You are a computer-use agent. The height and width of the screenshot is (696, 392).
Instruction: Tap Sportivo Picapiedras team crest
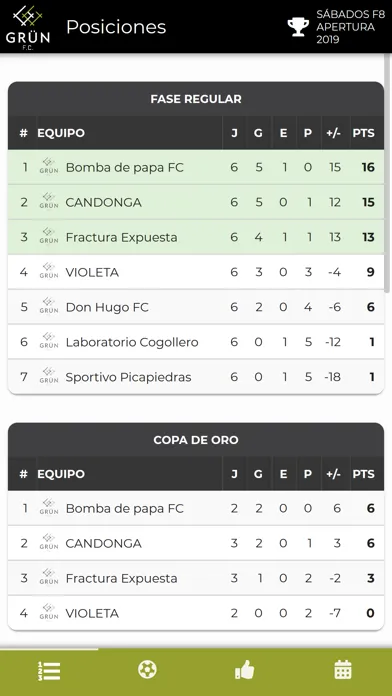click(49, 376)
